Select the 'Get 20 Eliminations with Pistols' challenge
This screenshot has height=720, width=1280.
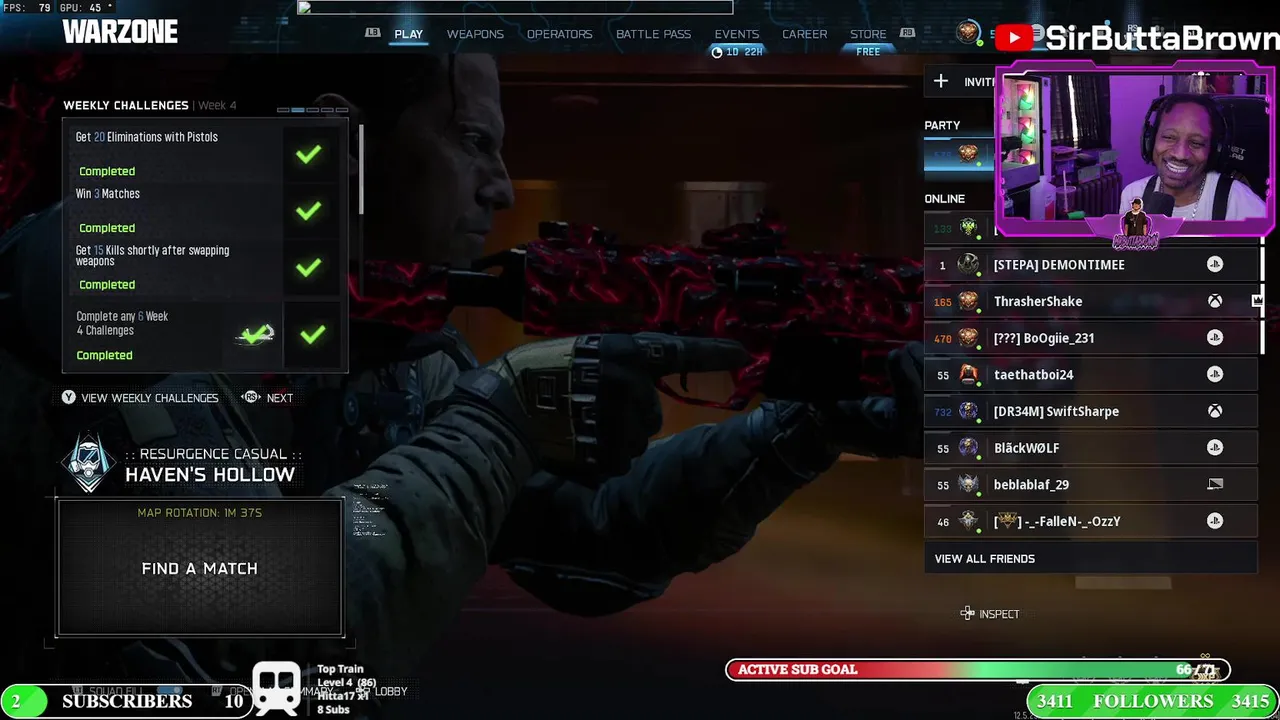click(x=147, y=137)
